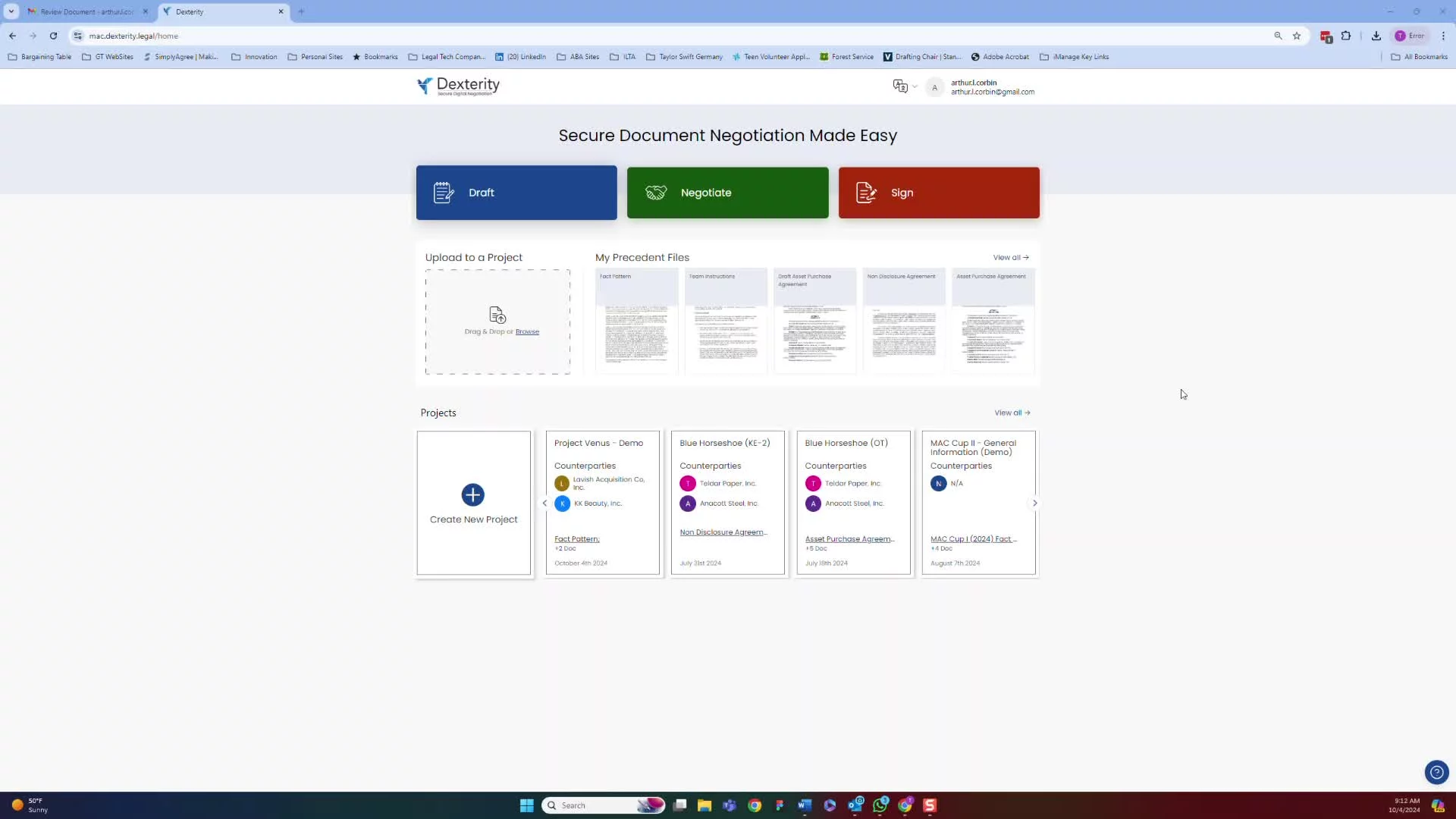Open the Blue Horseshoe (OT) project title

(x=846, y=443)
